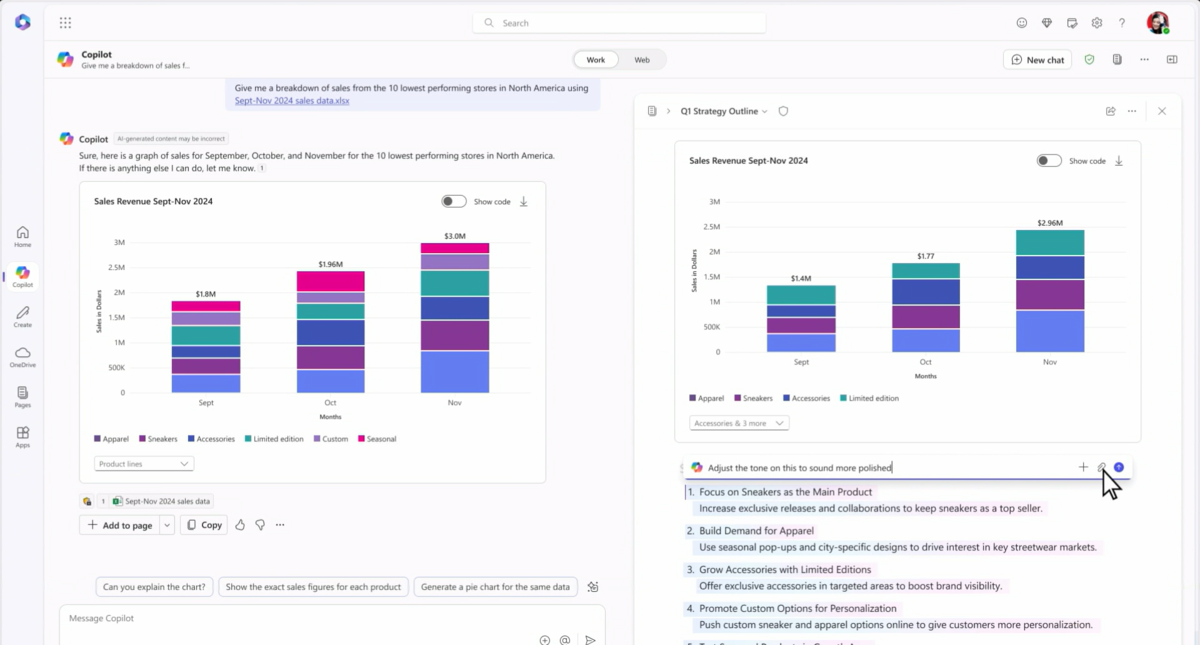Click 'Grow Accessories with Limited Editions' heading
The height and width of the screenshot is (645, 1200).
tap(785, 570)
